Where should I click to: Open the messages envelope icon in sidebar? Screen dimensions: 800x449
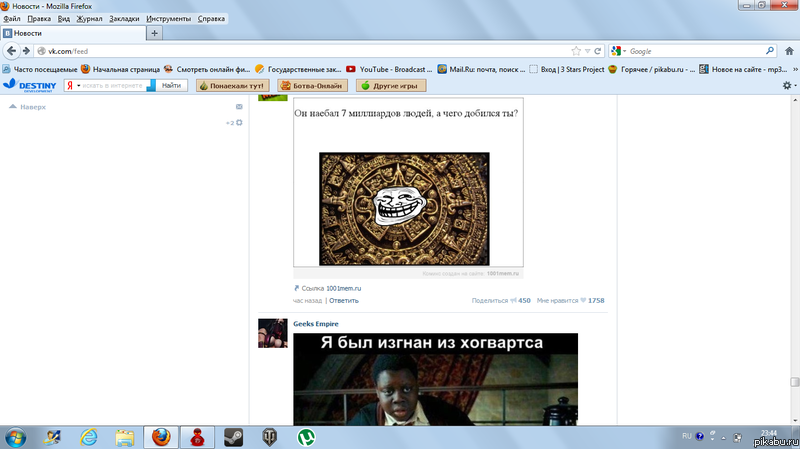coord(239,107)
